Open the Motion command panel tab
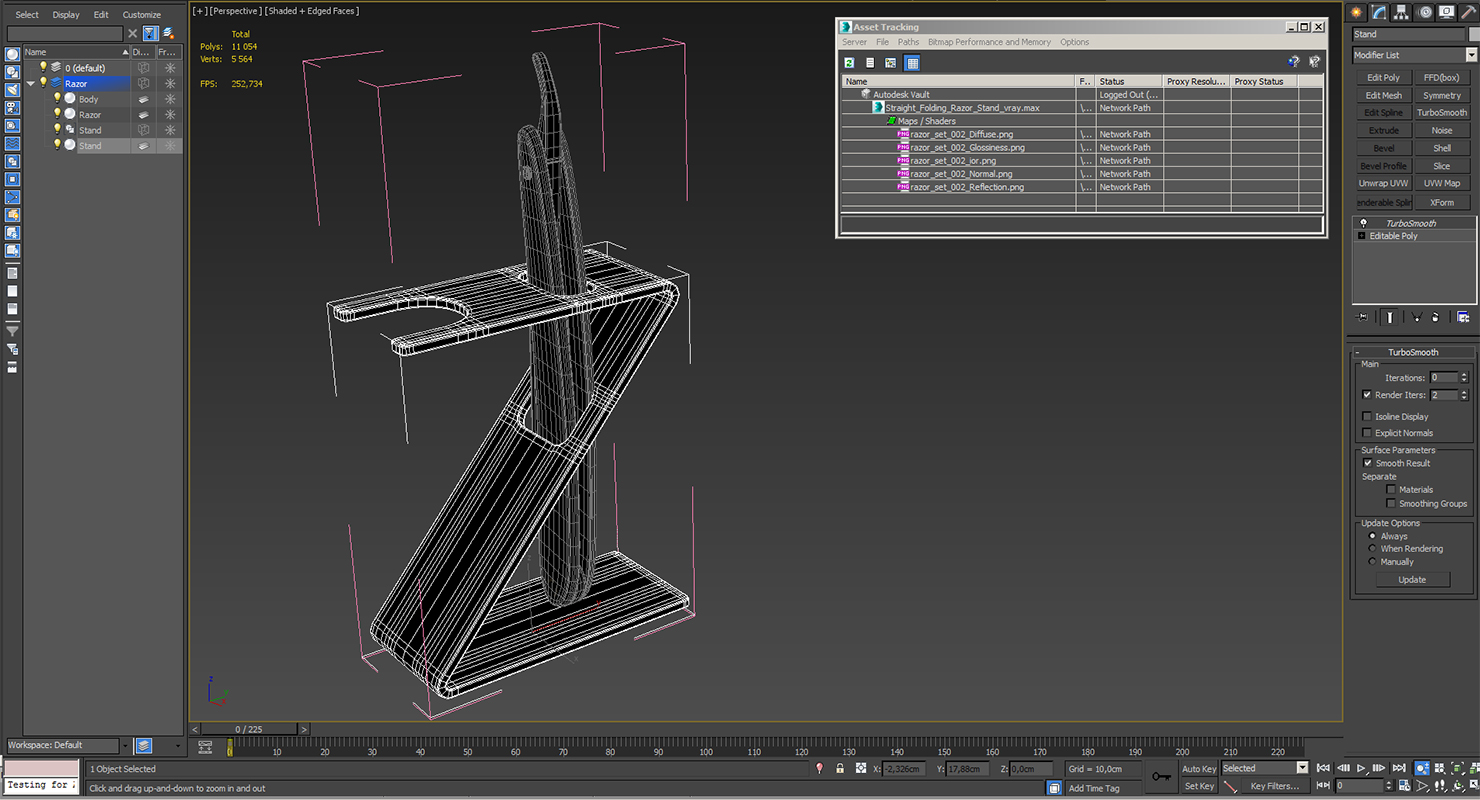 click(x=1425, y=12)
